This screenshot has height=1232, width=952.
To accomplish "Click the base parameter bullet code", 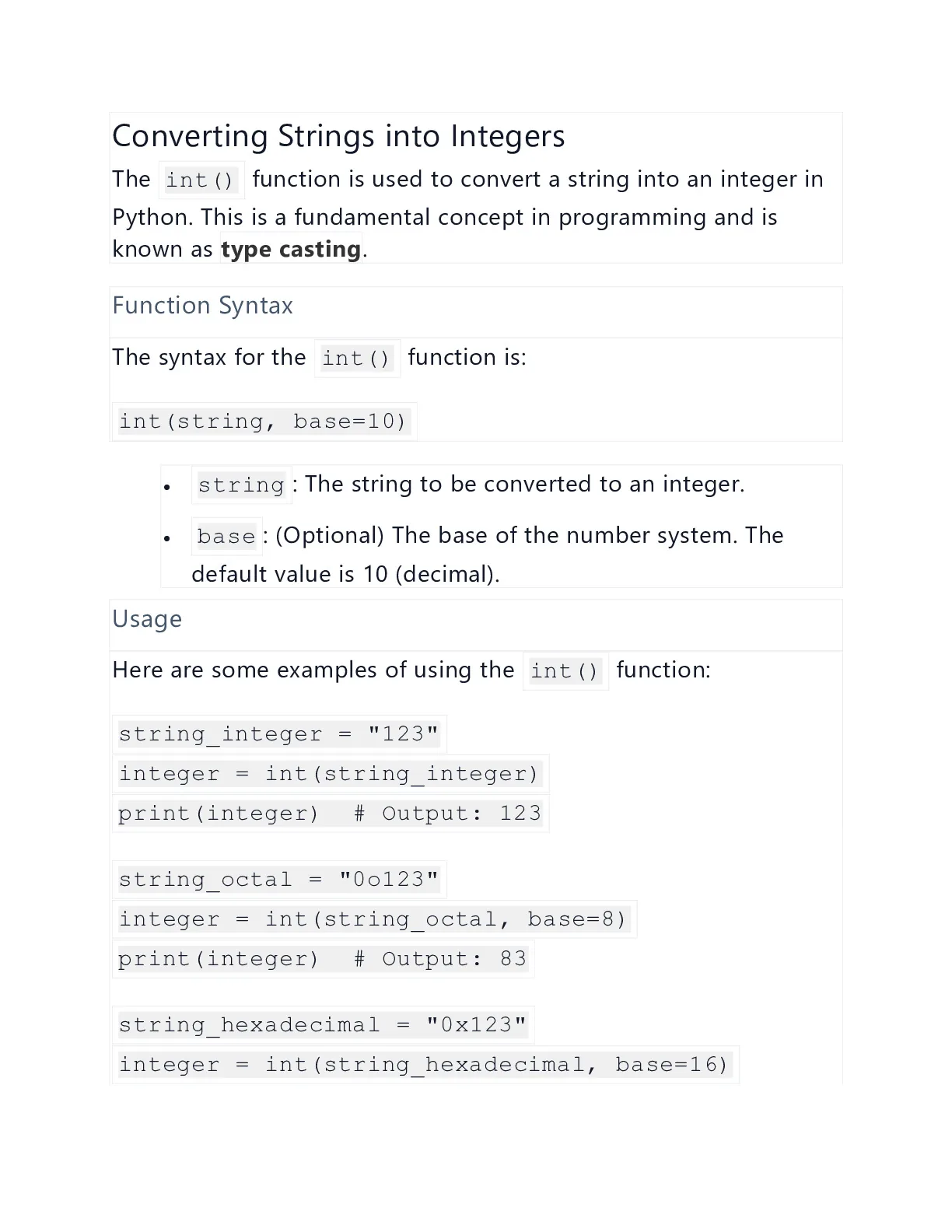I will (226, 537).
